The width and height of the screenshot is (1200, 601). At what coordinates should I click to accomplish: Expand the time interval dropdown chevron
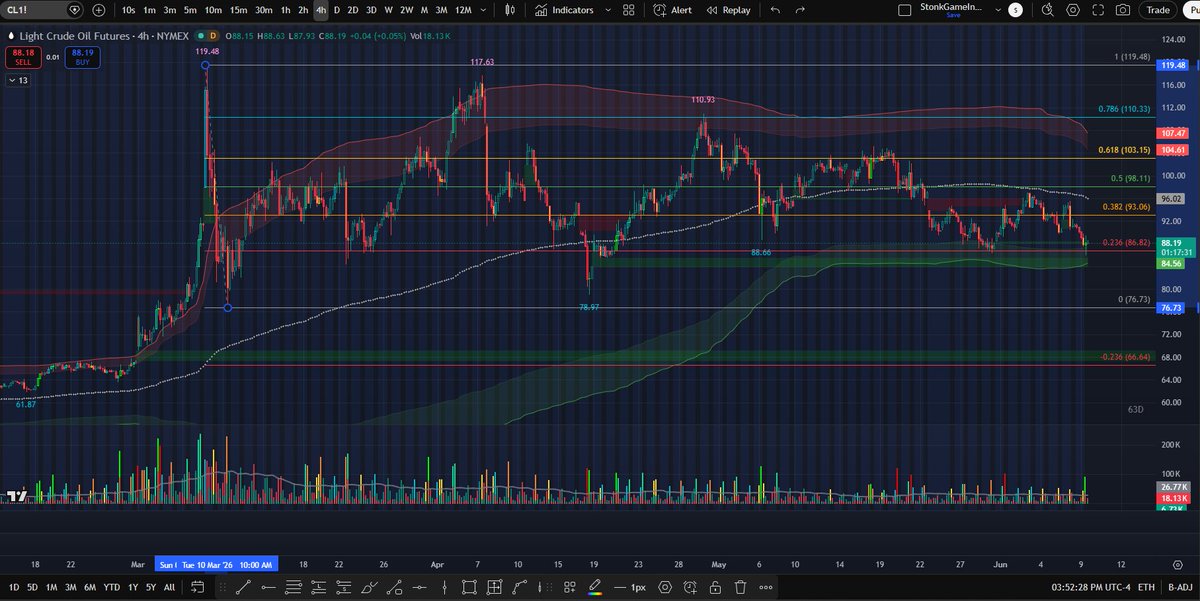(485, 10)
